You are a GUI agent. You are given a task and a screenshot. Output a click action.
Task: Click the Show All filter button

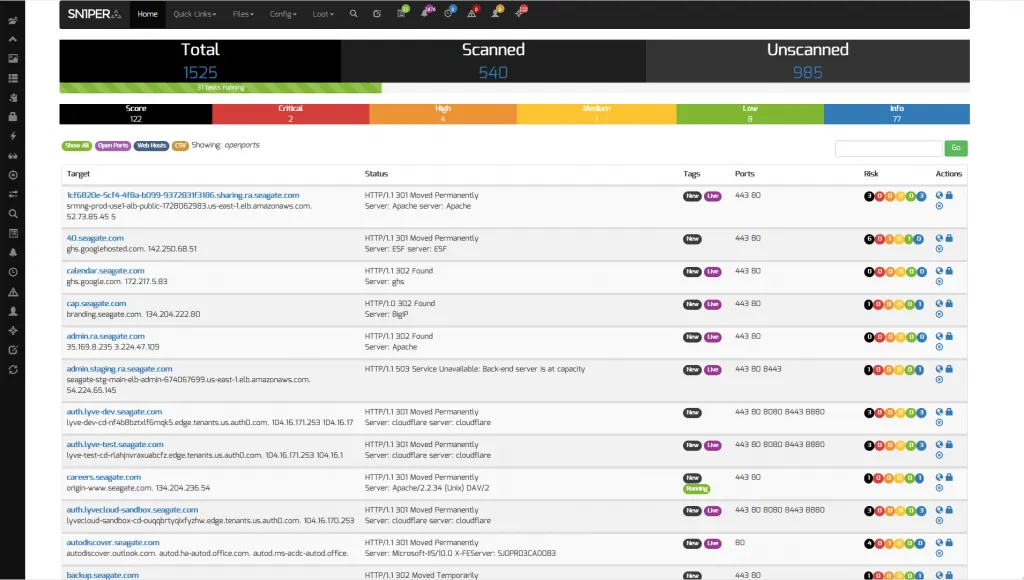[77, 146]
